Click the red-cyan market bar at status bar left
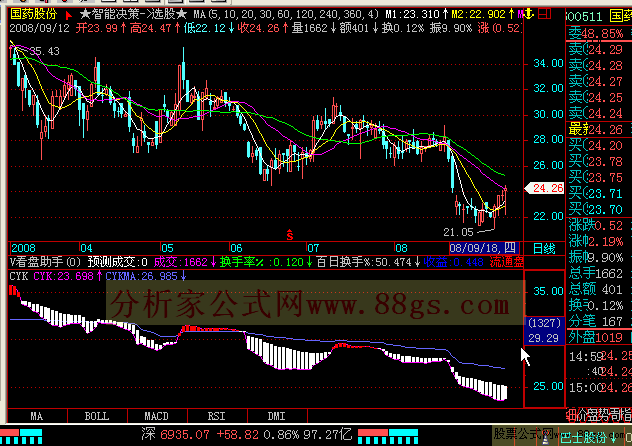This screenshot has height=446, width=632. point(21,437)
